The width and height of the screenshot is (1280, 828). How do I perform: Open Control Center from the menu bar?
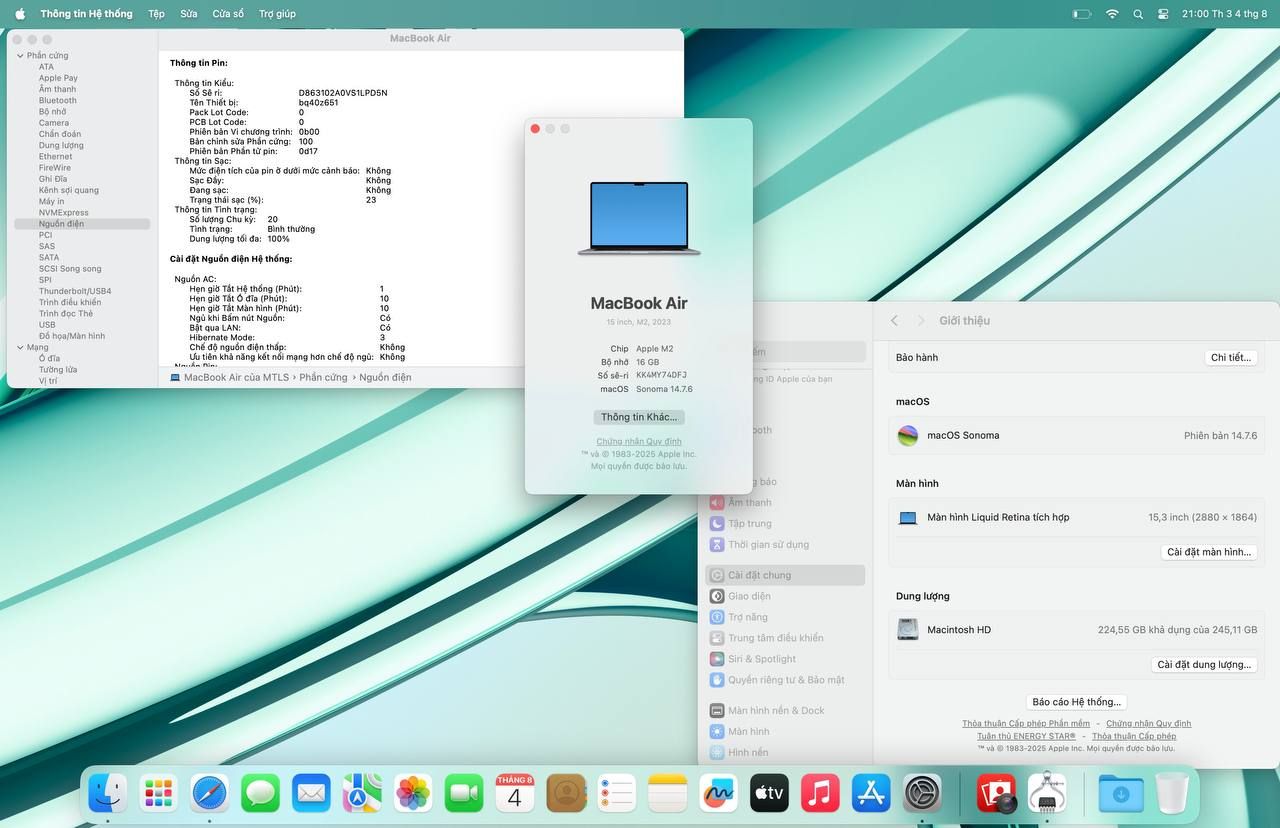[x=1163, y=14]
